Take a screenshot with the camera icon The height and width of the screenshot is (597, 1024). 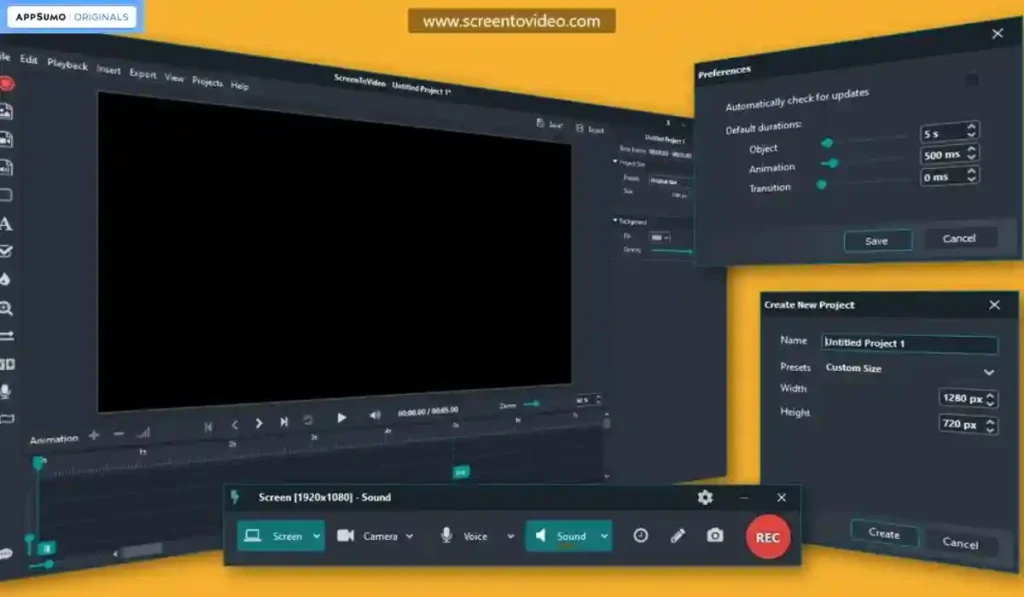tap(715, 536)
